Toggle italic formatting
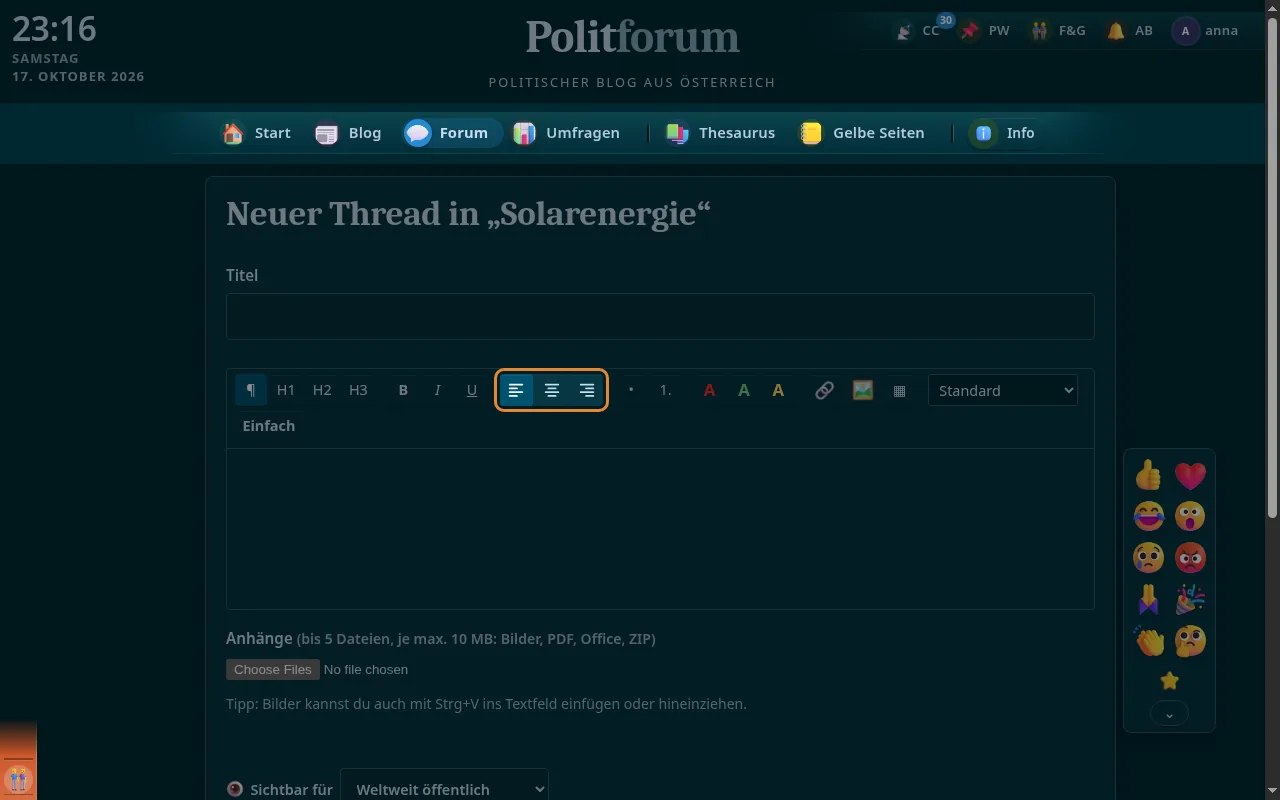The width and height of the screenshot is (1280, 800). pos(437,390)
